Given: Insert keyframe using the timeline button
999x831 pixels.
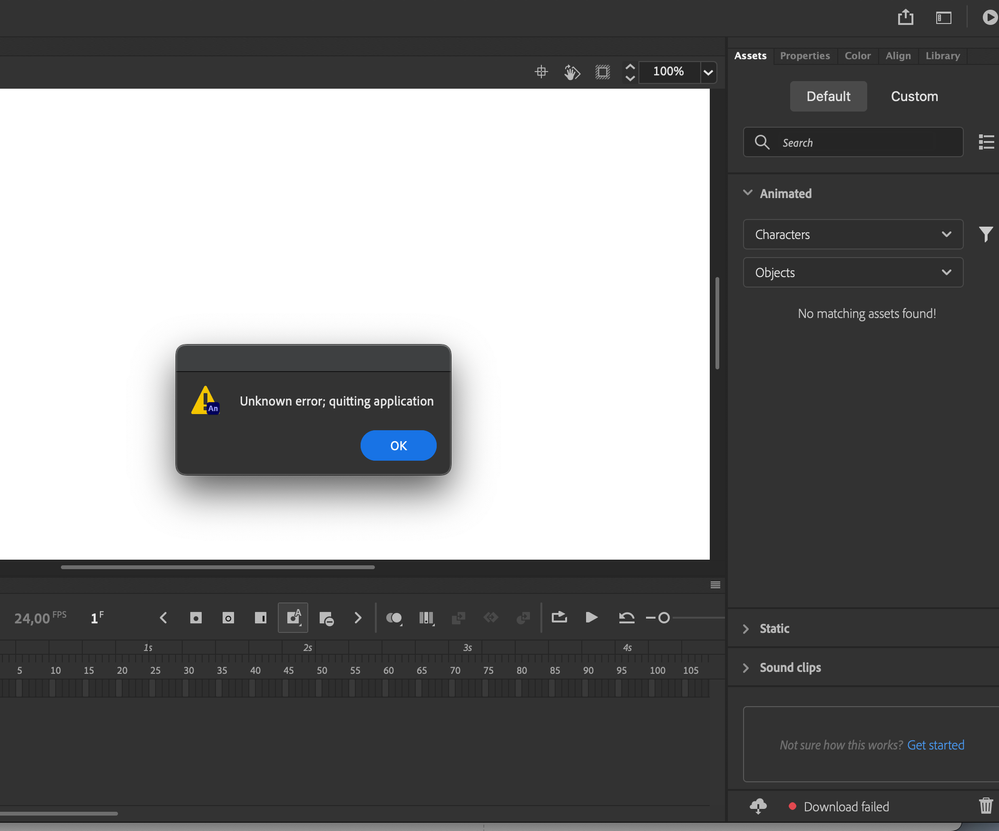Looking at the screenshot, I should click(196, 618).
